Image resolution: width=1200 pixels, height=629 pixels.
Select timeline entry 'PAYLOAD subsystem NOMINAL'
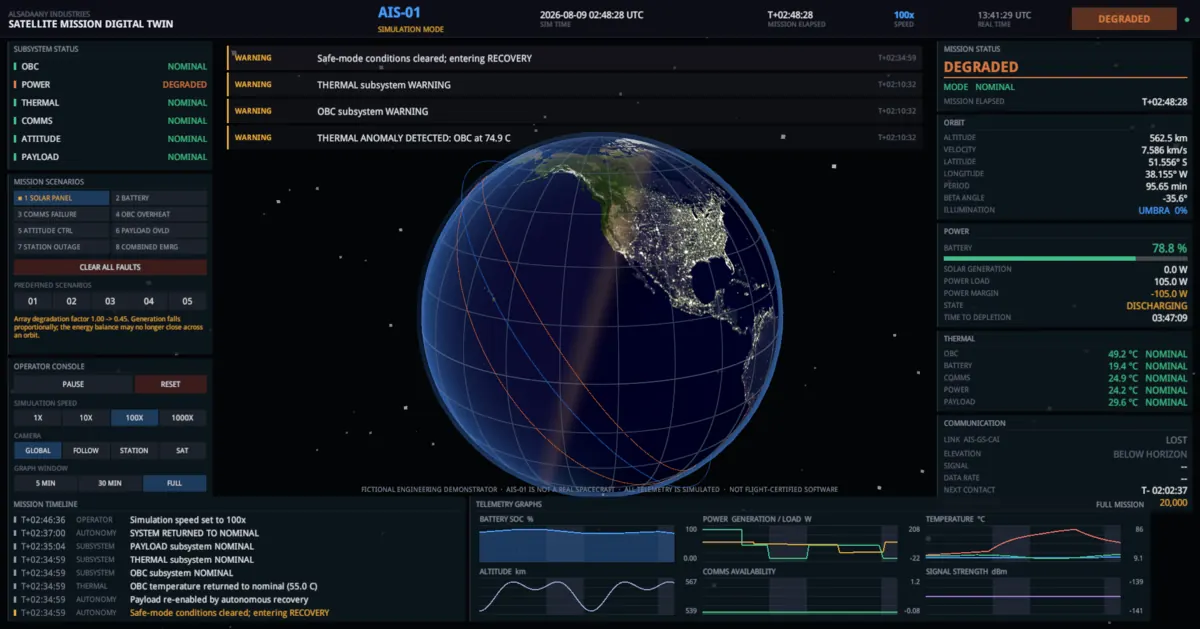192,546
